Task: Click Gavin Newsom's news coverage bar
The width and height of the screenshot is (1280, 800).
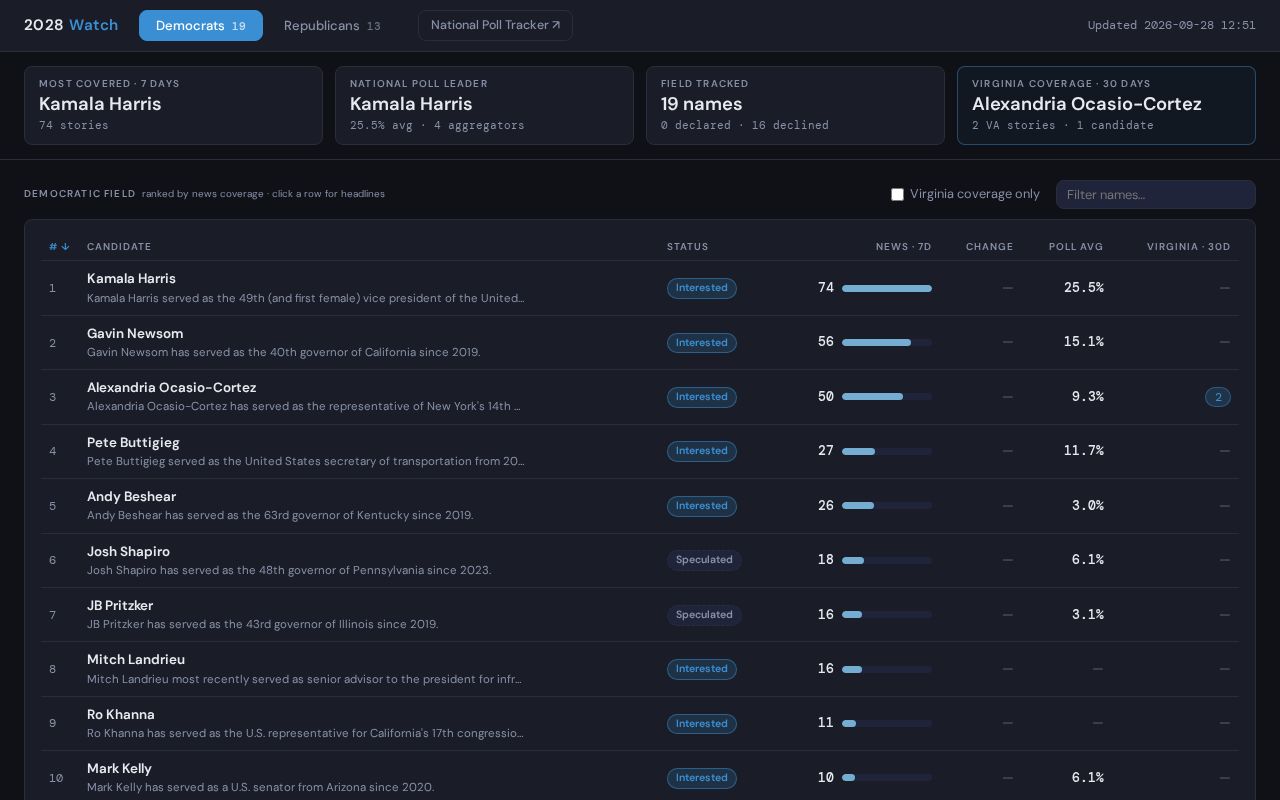Action: tap(887, 342)
